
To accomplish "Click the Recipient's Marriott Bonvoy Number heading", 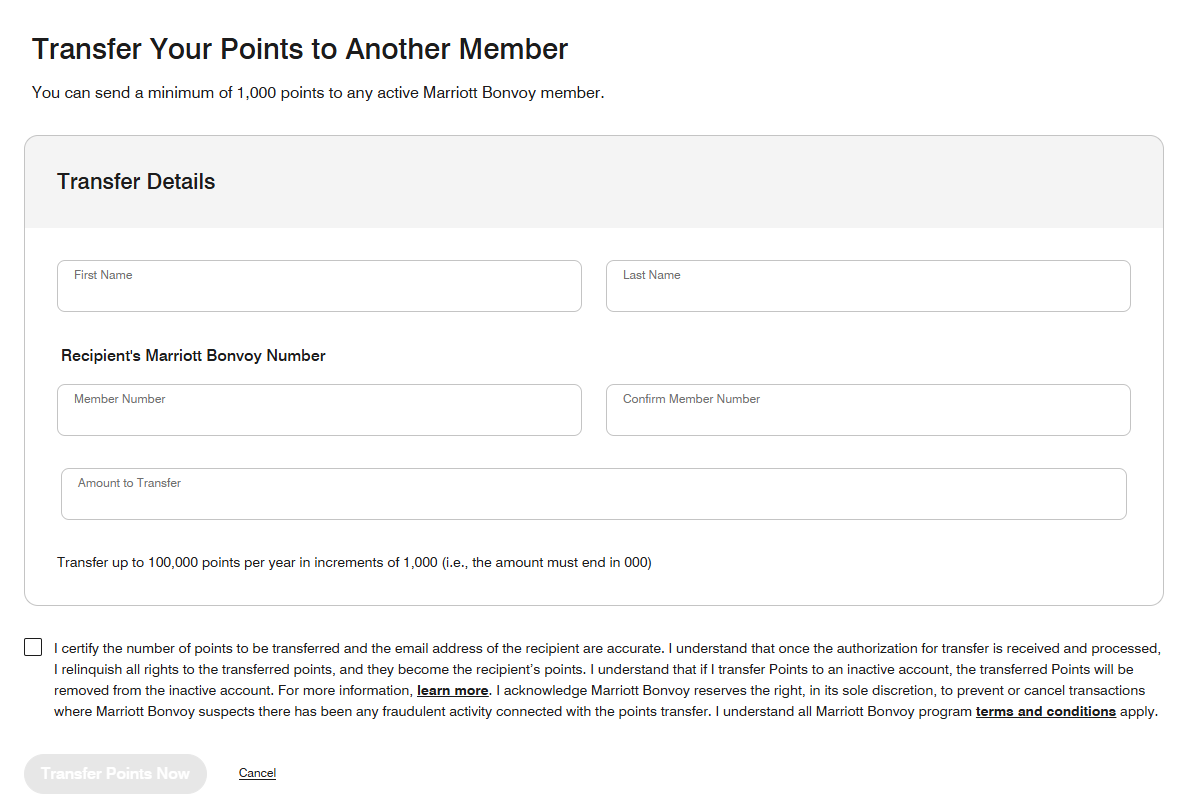I will click(192, 355).
